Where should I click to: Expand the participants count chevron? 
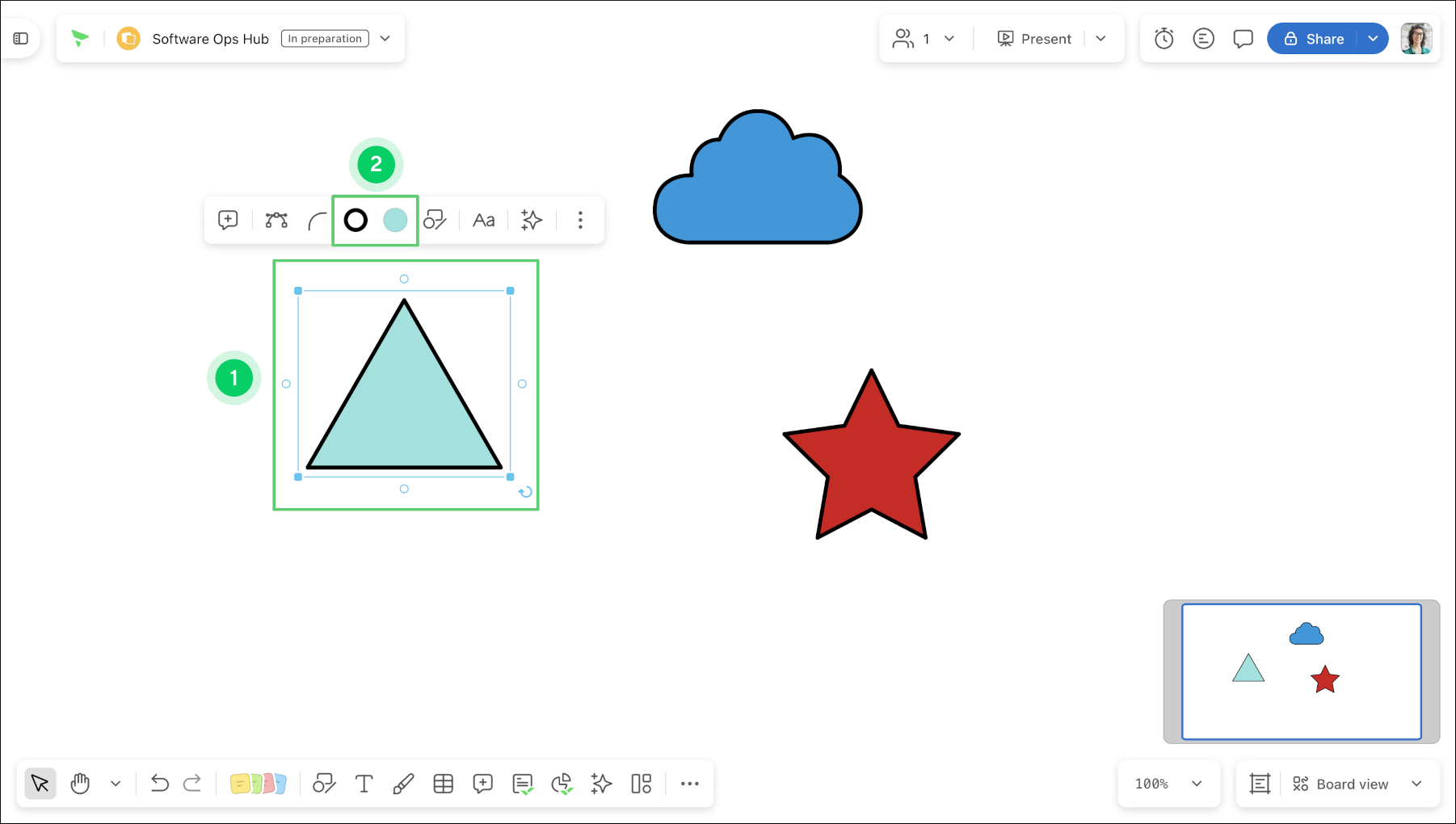tap(949, 39)
